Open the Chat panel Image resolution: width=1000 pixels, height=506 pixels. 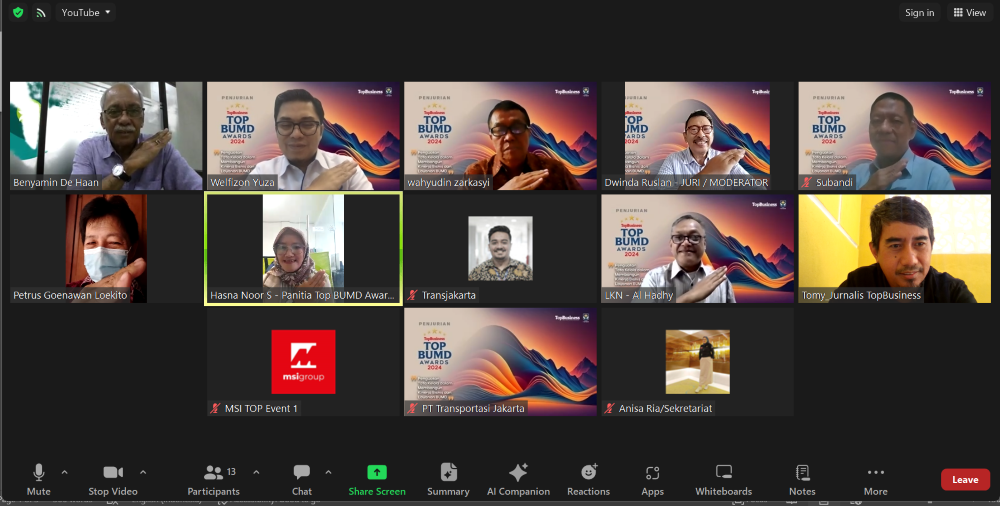(302, 480)
